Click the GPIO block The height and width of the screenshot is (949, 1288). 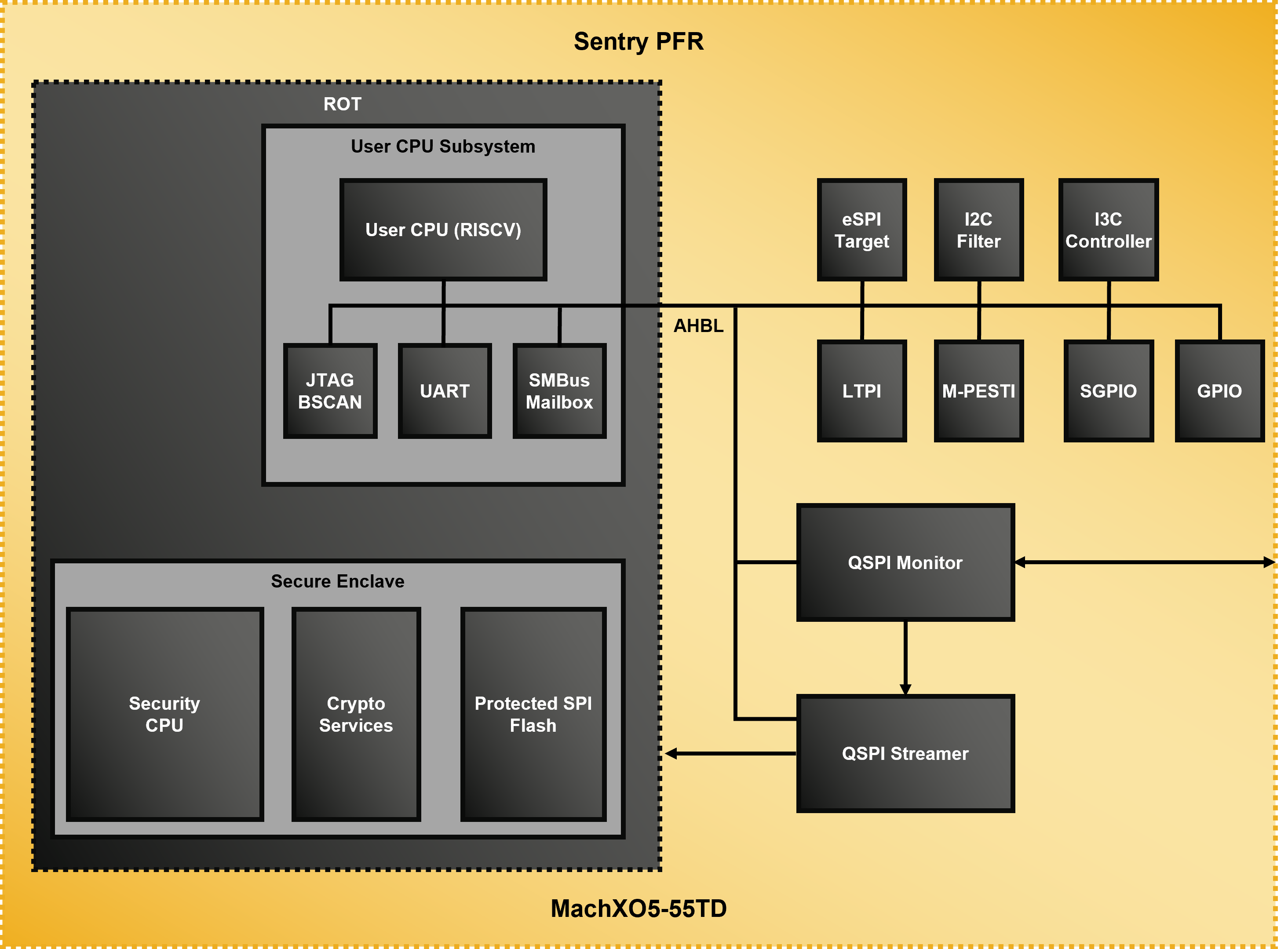click(1219, 391)
